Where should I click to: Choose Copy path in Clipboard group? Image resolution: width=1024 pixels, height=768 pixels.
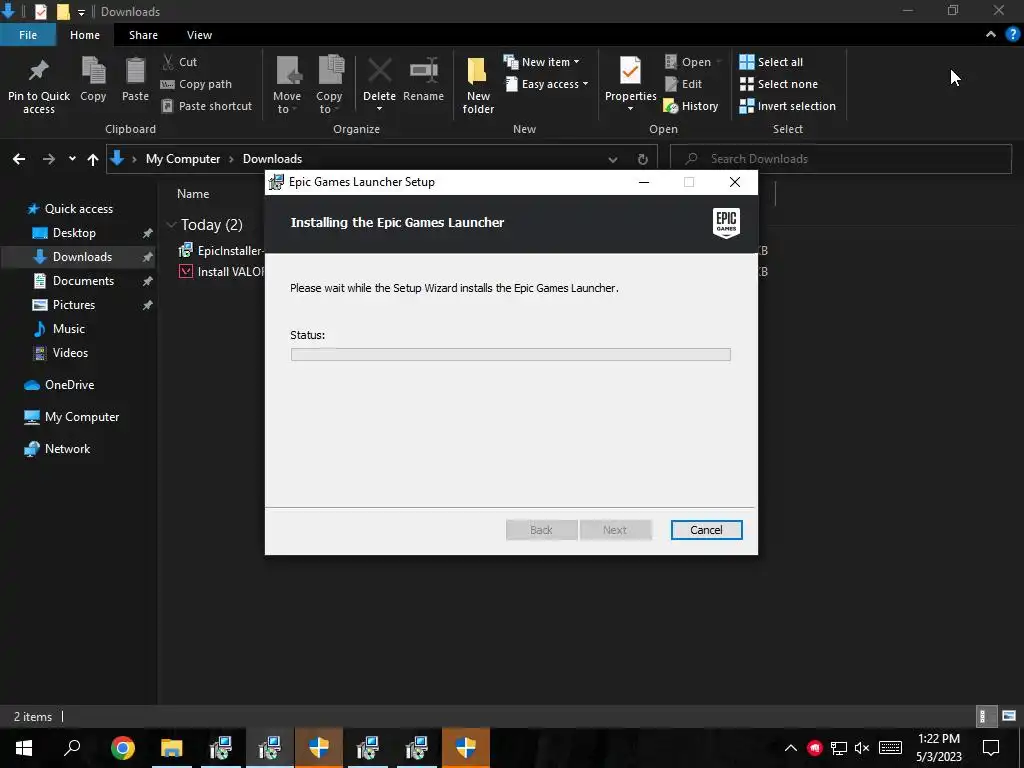[196, 84]
